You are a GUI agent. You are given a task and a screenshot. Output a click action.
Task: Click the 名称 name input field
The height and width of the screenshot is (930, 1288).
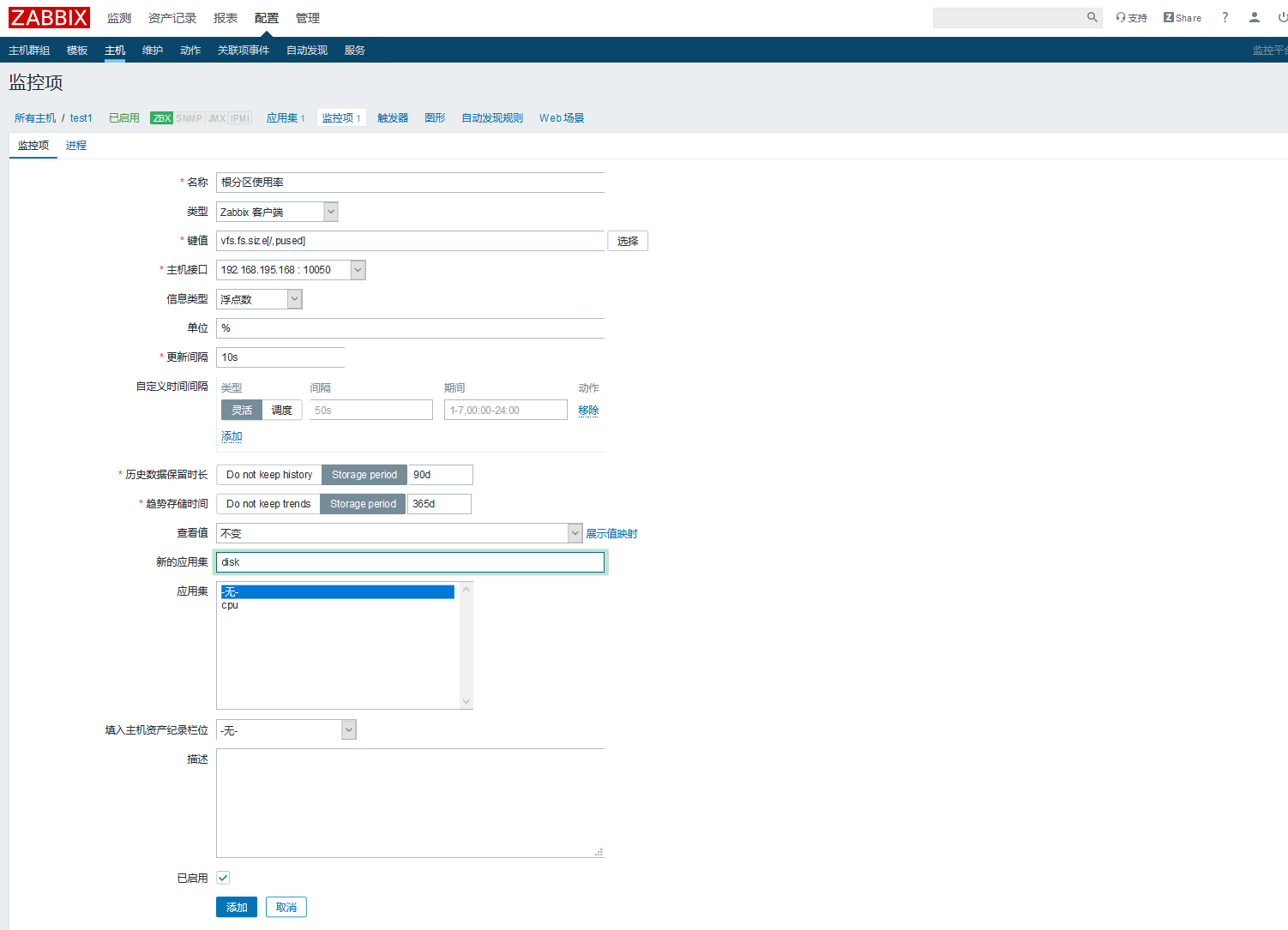(x=410, y=183)
